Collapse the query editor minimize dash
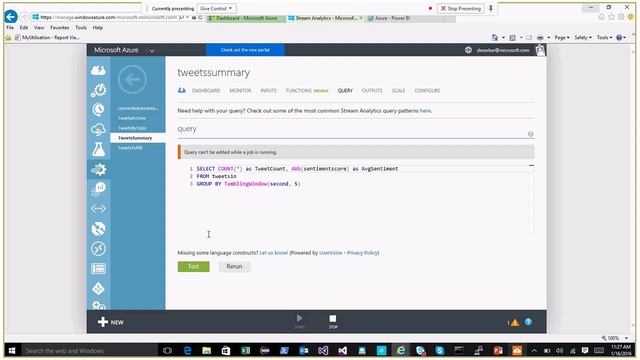The height and width of the screenshot is (360, 640). click(531, 165)
